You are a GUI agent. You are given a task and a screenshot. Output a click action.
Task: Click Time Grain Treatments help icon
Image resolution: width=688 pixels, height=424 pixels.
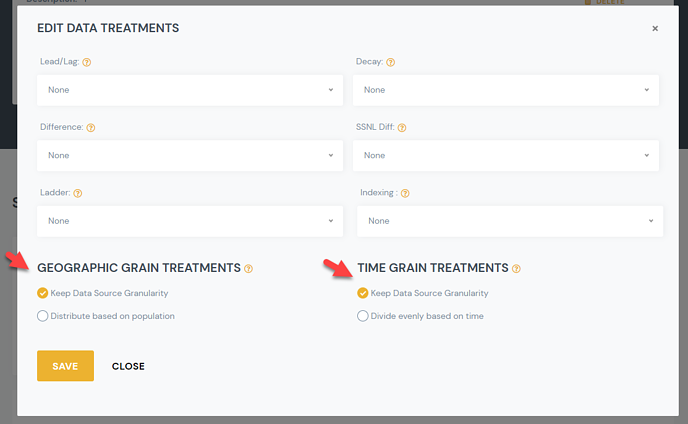[x=517, y=268]
